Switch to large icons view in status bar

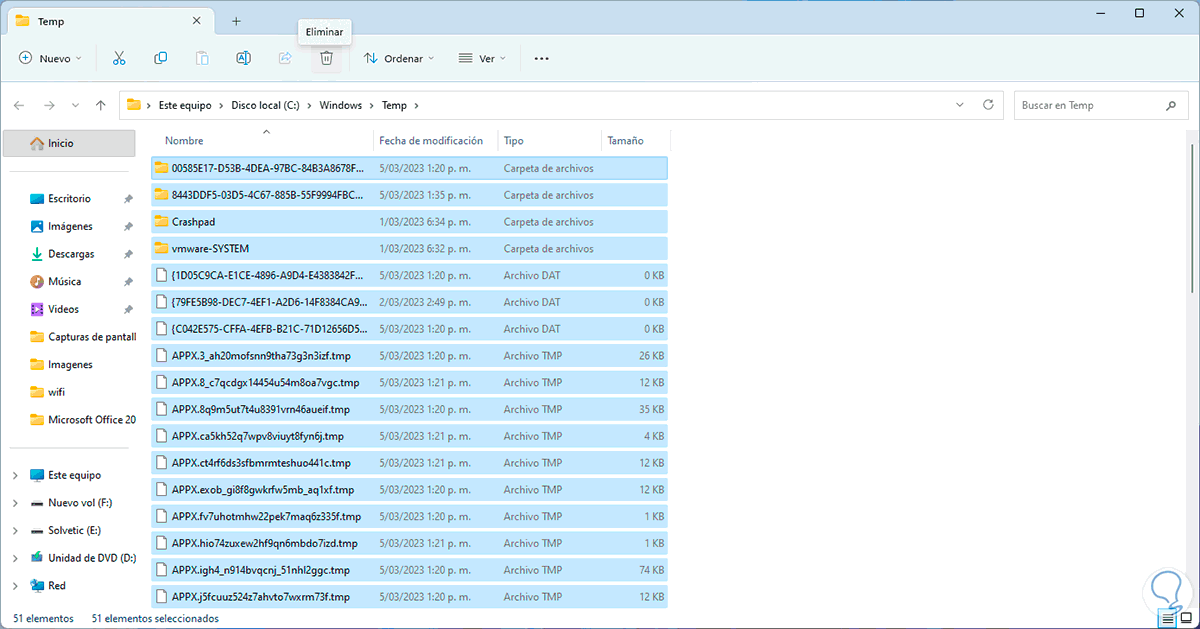coord(1186,619)
